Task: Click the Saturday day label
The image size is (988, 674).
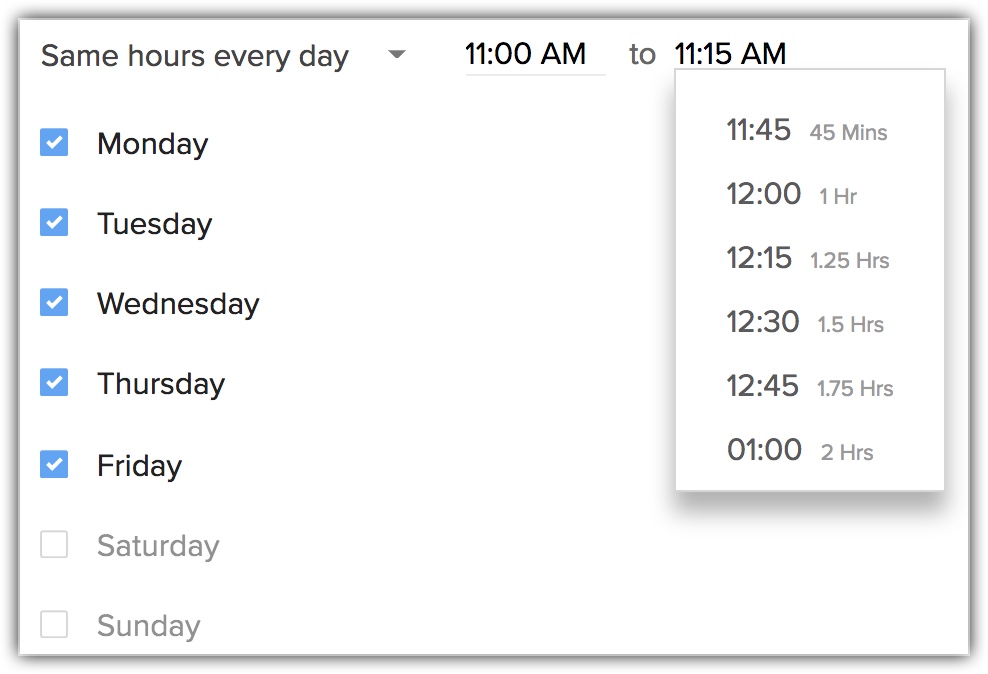Action: pyautogui.click(x=158, y=546)
